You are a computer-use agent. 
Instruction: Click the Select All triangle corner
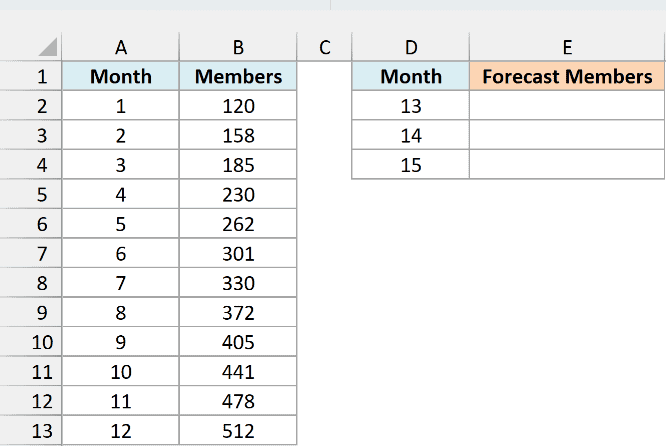(47, 47)
